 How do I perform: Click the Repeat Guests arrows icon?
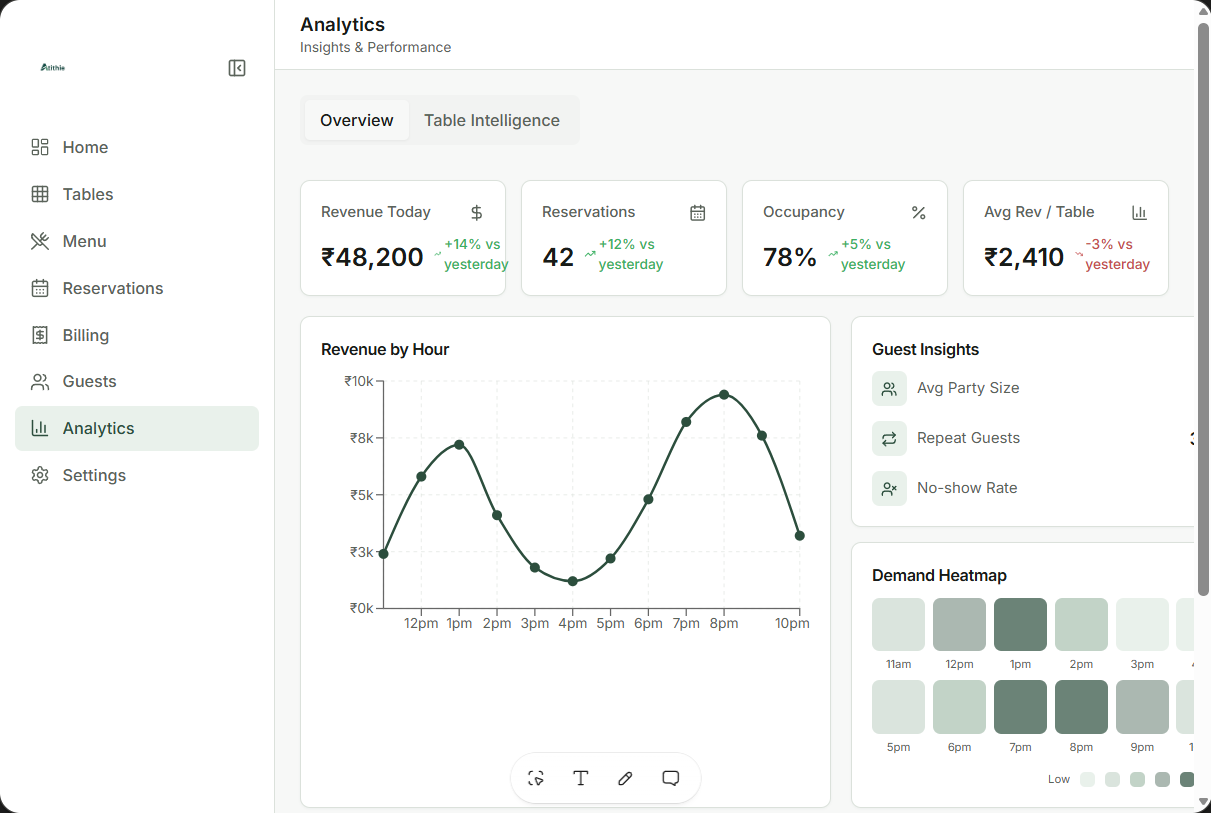(x=889, y=438)
